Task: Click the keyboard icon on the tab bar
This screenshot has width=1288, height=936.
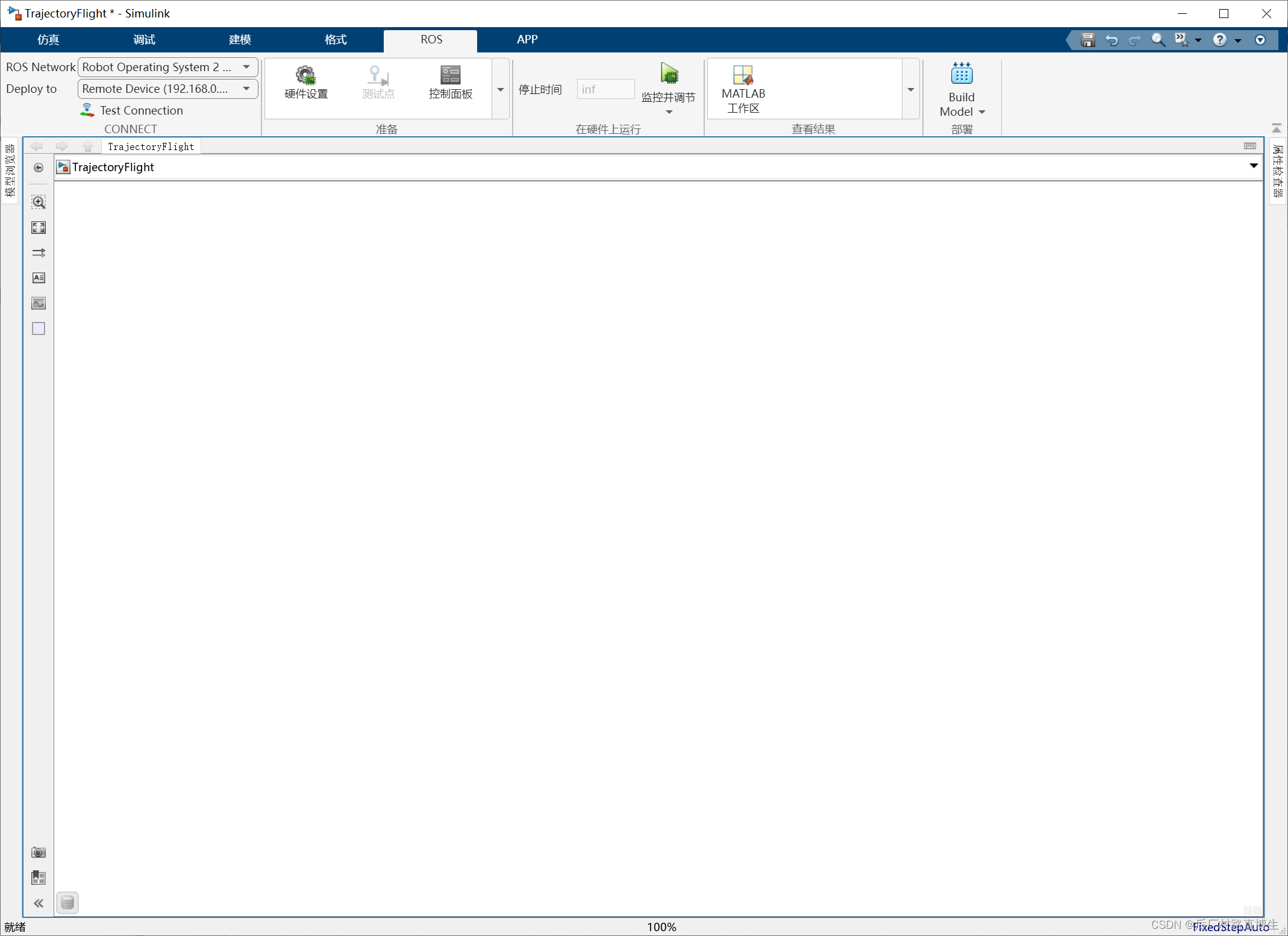Action: [1250, 146]
